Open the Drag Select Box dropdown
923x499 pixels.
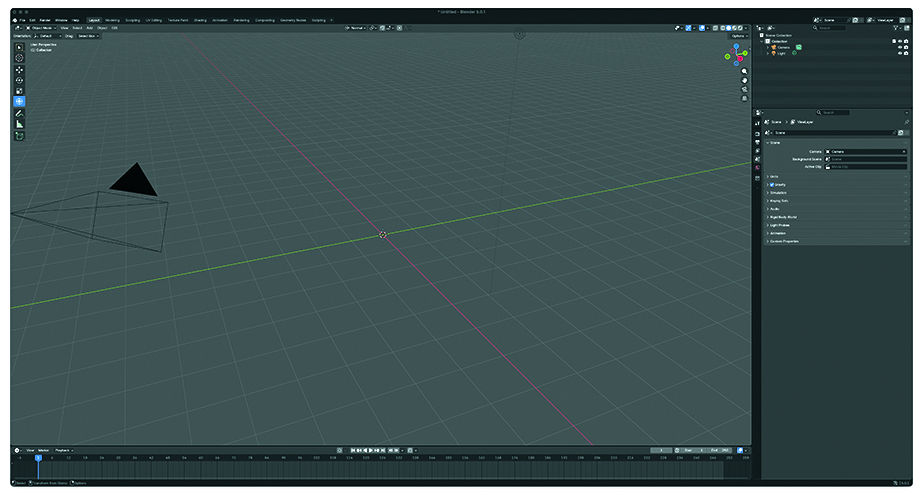88,36
